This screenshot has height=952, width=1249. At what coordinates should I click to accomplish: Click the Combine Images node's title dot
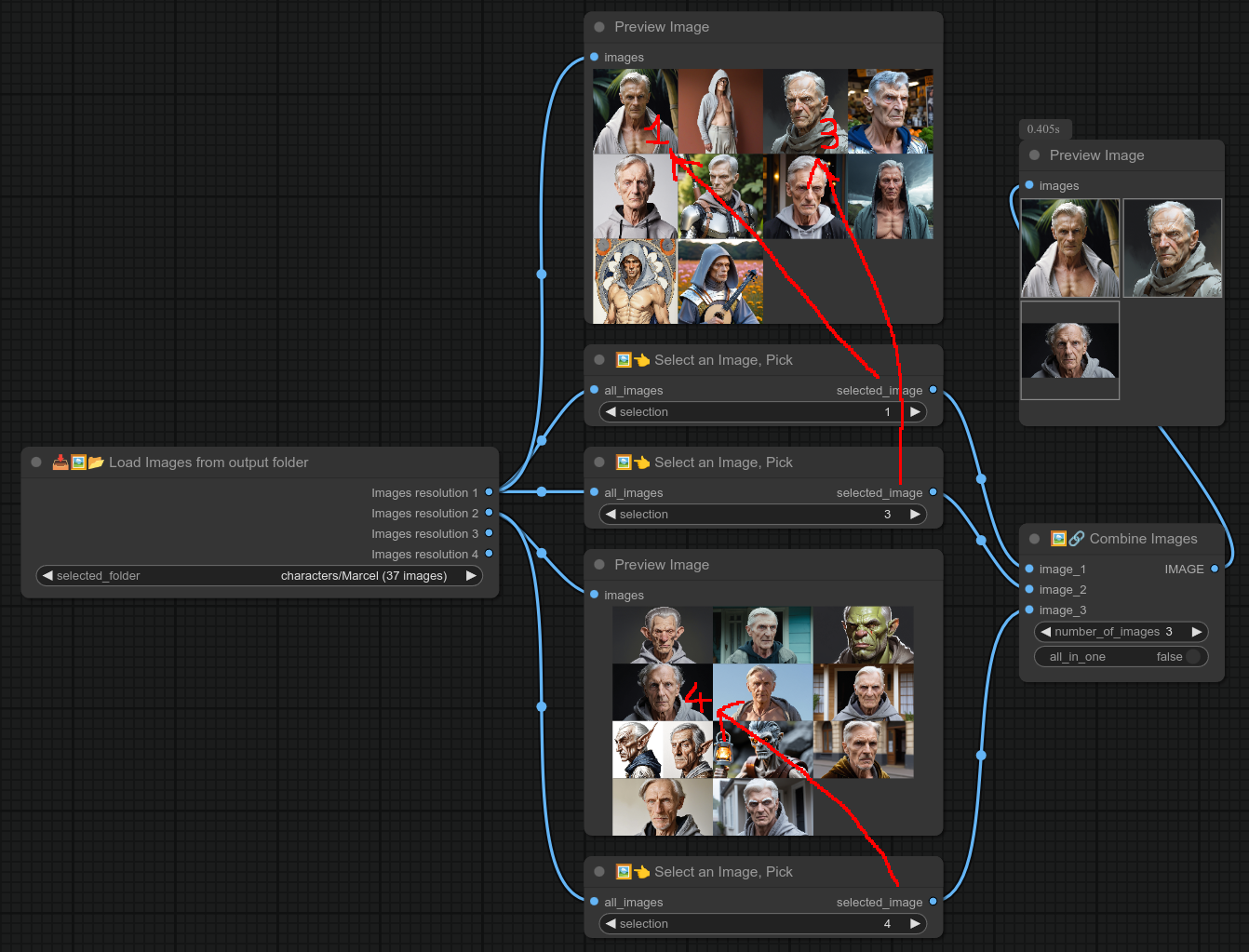pos(1034,539)
